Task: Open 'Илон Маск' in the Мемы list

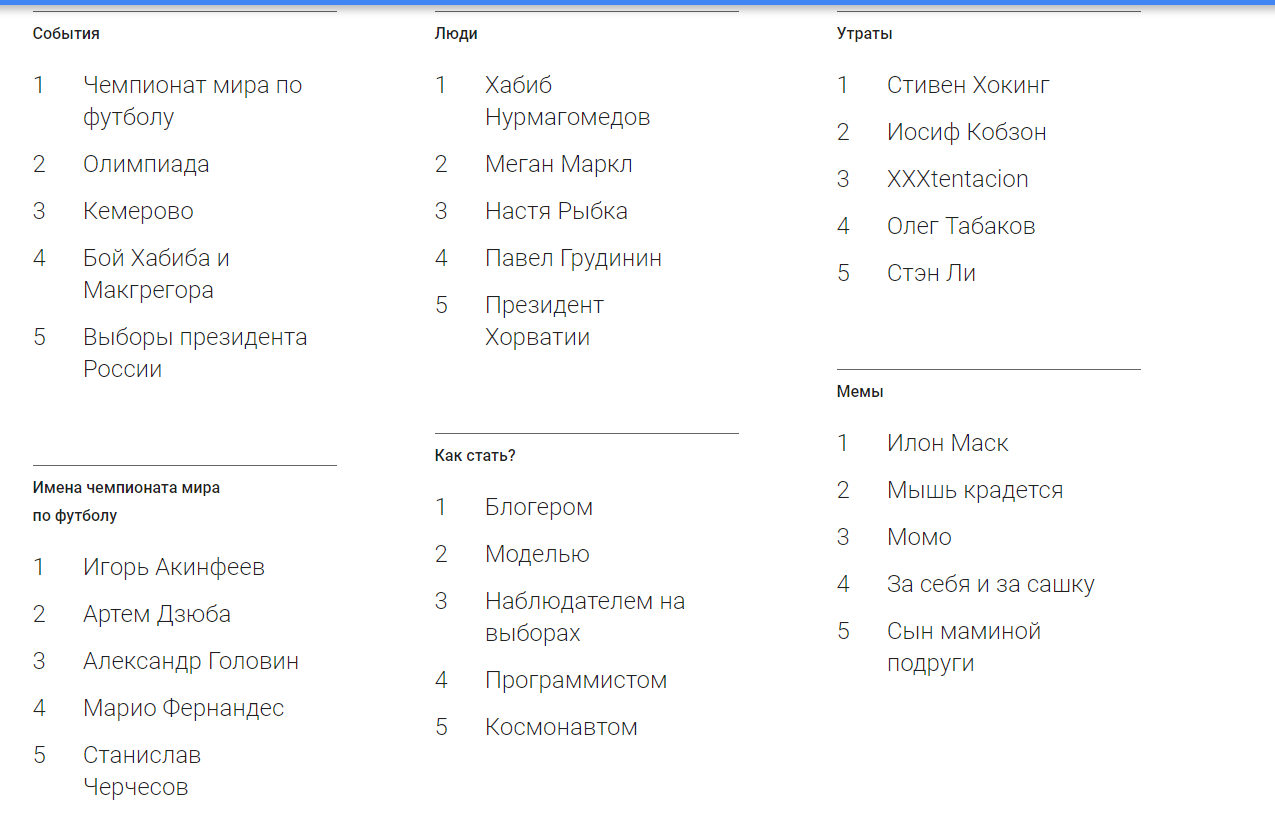Action: (x=947, y=443)
